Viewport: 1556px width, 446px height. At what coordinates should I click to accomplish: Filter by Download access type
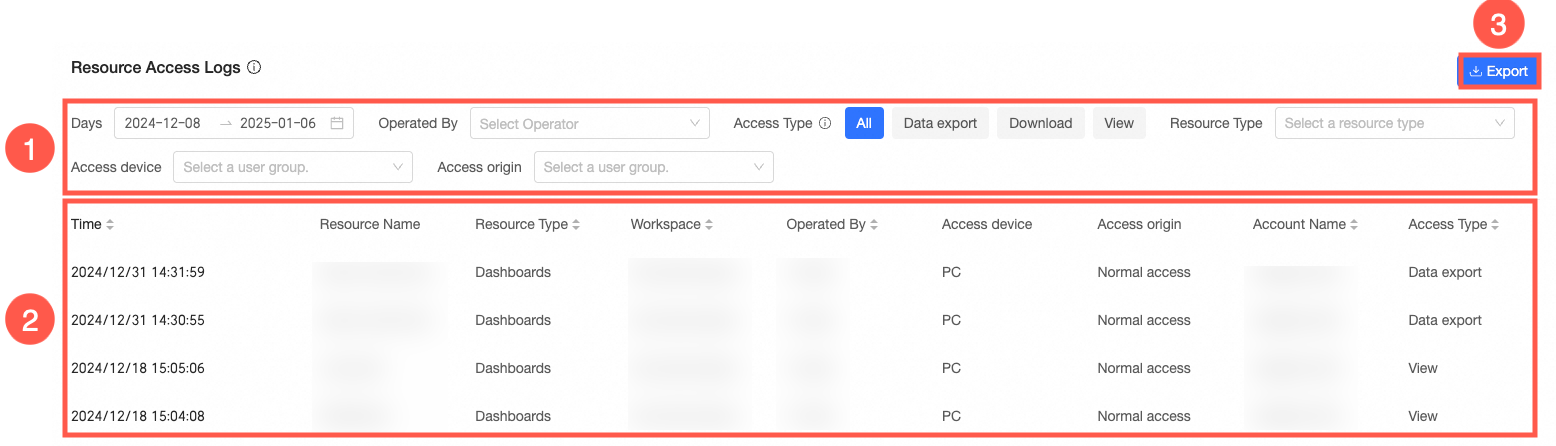pos(1040,123)
